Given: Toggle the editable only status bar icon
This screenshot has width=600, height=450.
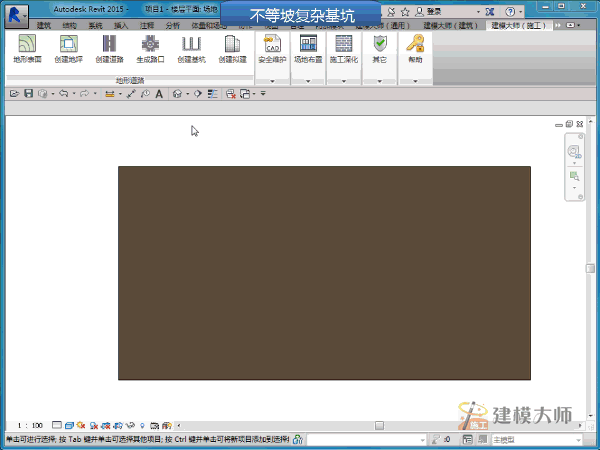Looking at the screenshot, I should click(x=467, y=439).
